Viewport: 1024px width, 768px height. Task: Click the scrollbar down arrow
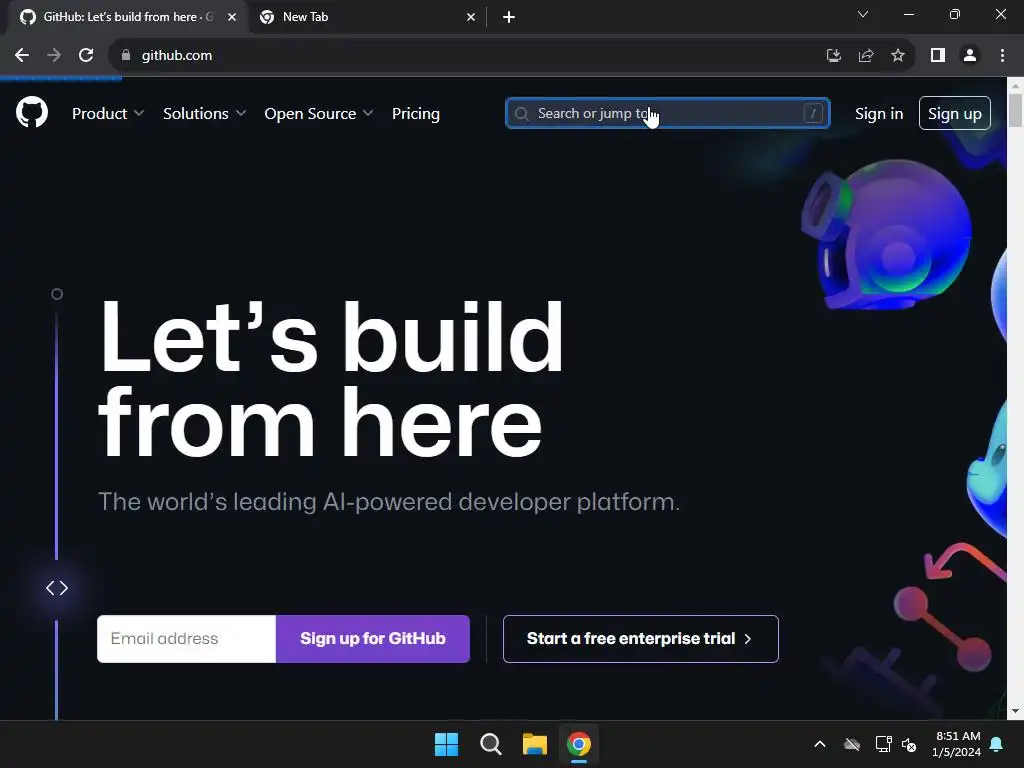point(1015,711)
